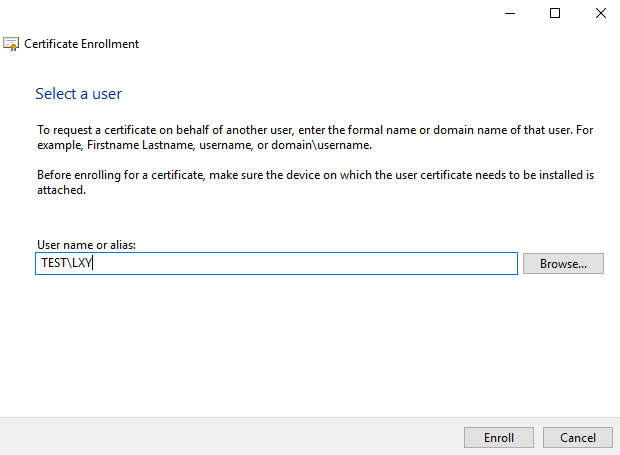Click the 'User name or alias:' label

tap(86, 245)
